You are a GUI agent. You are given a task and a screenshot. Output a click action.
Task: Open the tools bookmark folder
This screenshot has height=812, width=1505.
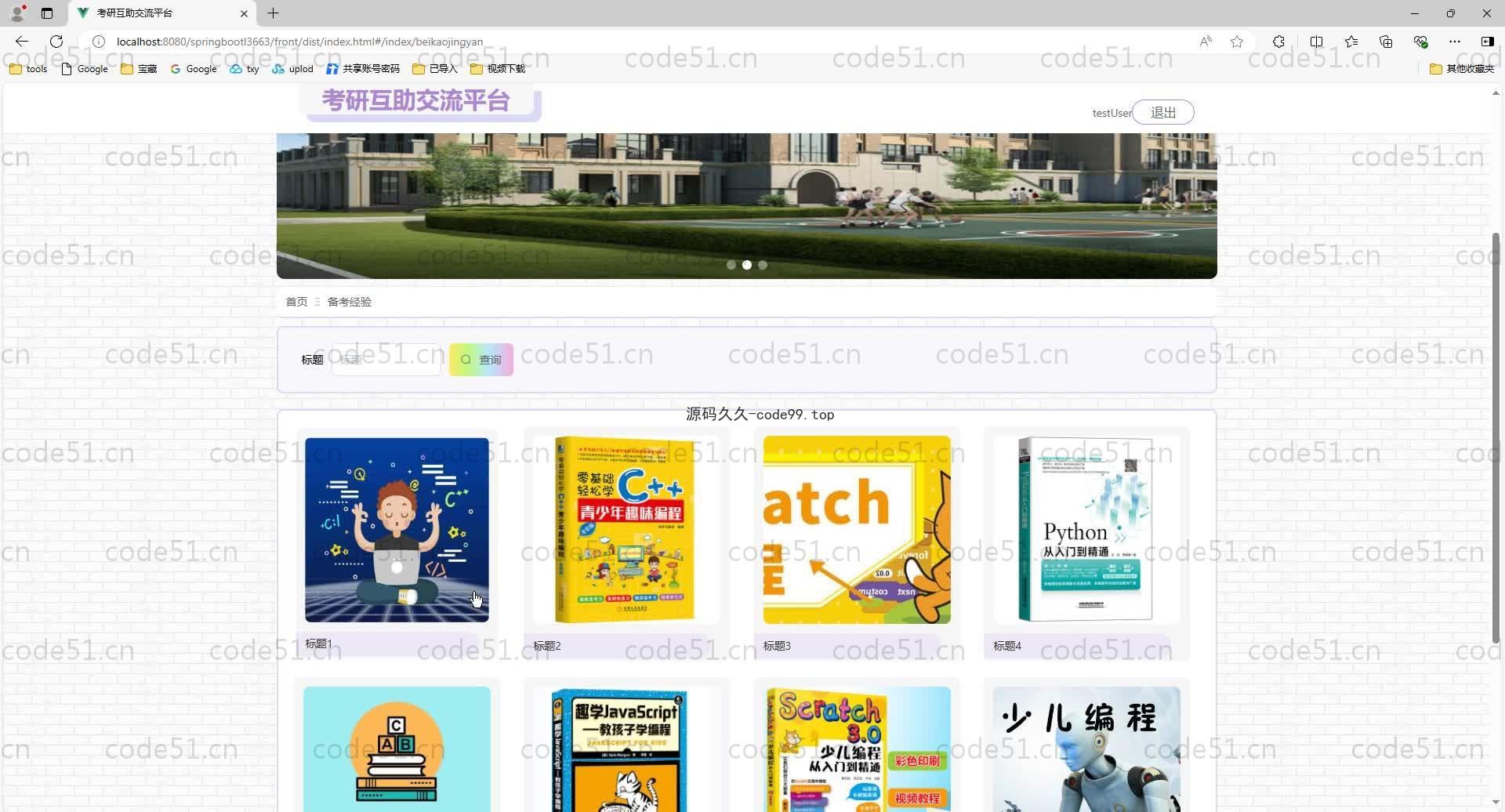click(28, 69)
